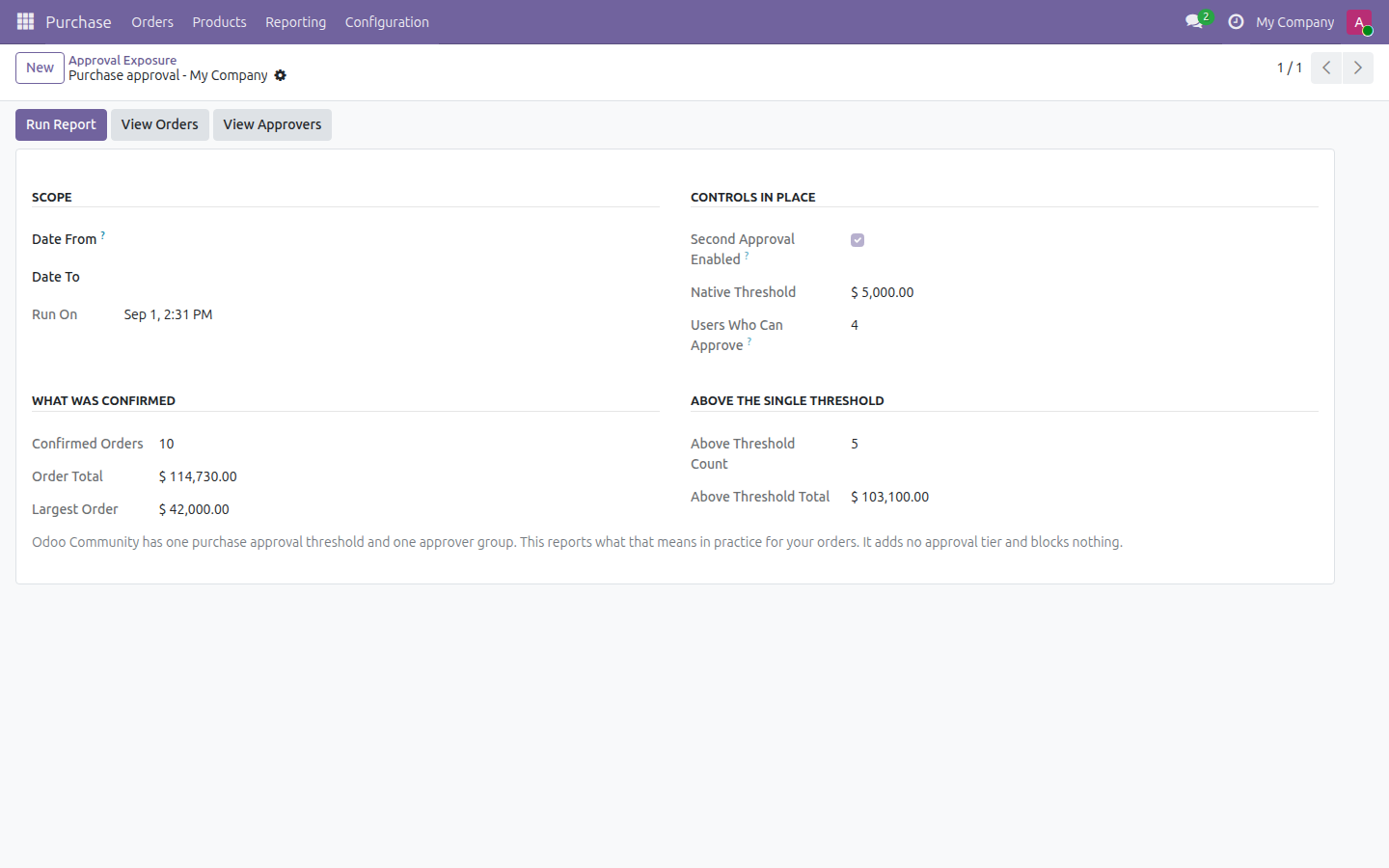Click the Confirmed Orders value 10
The height and width of the screenshot is (868, 1389).
coord(167,444)
